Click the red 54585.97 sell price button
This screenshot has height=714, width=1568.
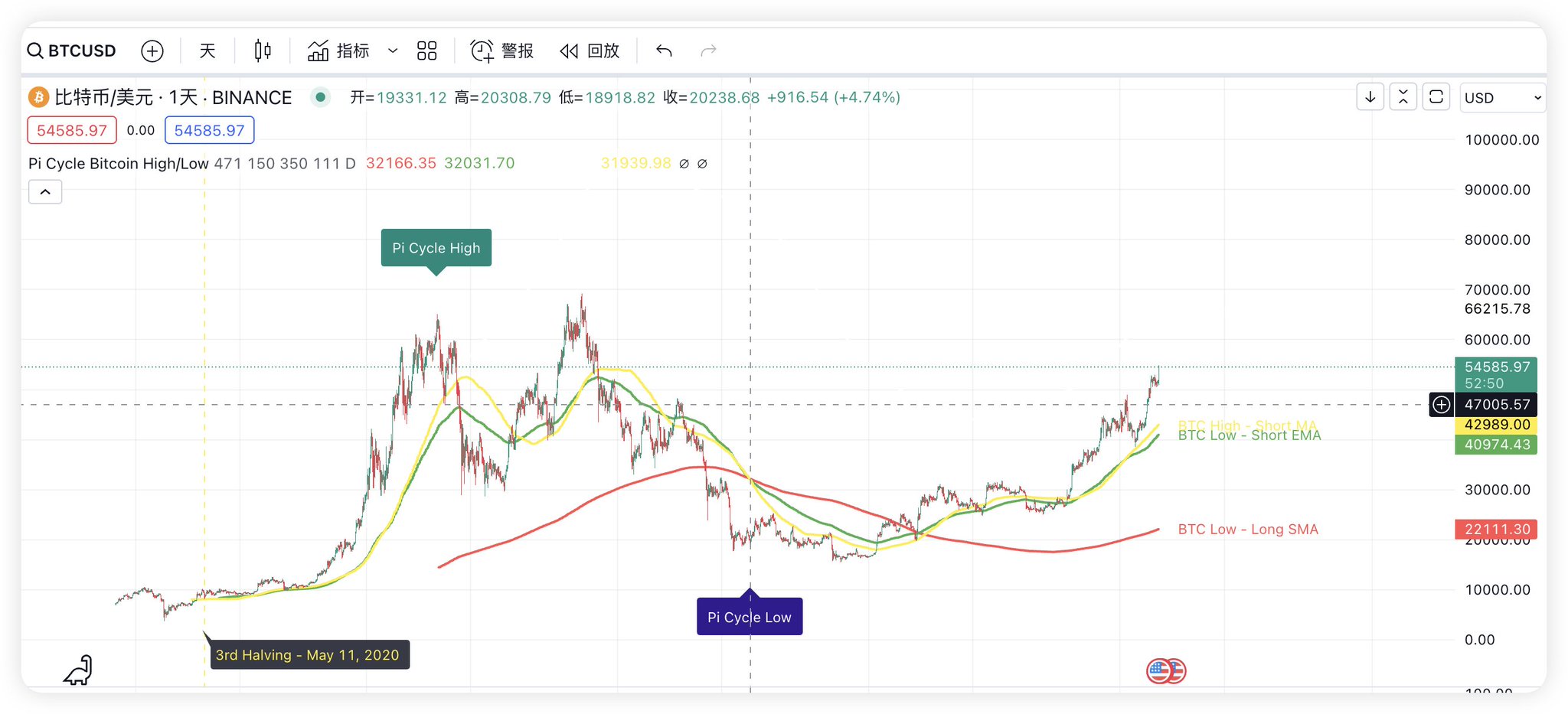72,130
